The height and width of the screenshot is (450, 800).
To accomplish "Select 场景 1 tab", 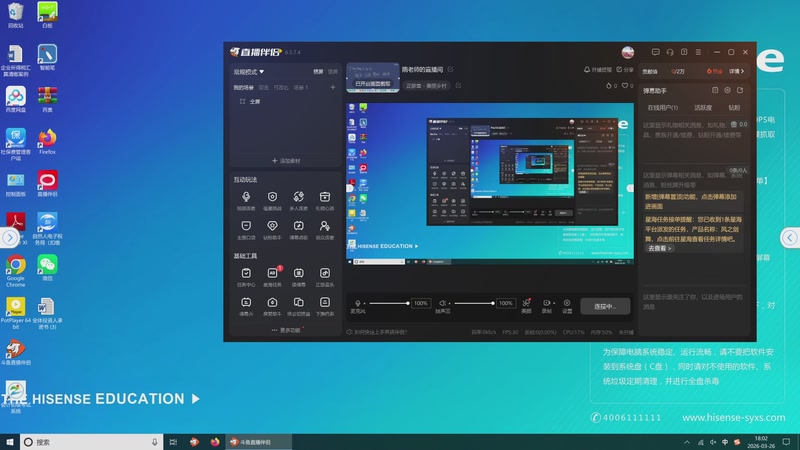I will point(301,88).
